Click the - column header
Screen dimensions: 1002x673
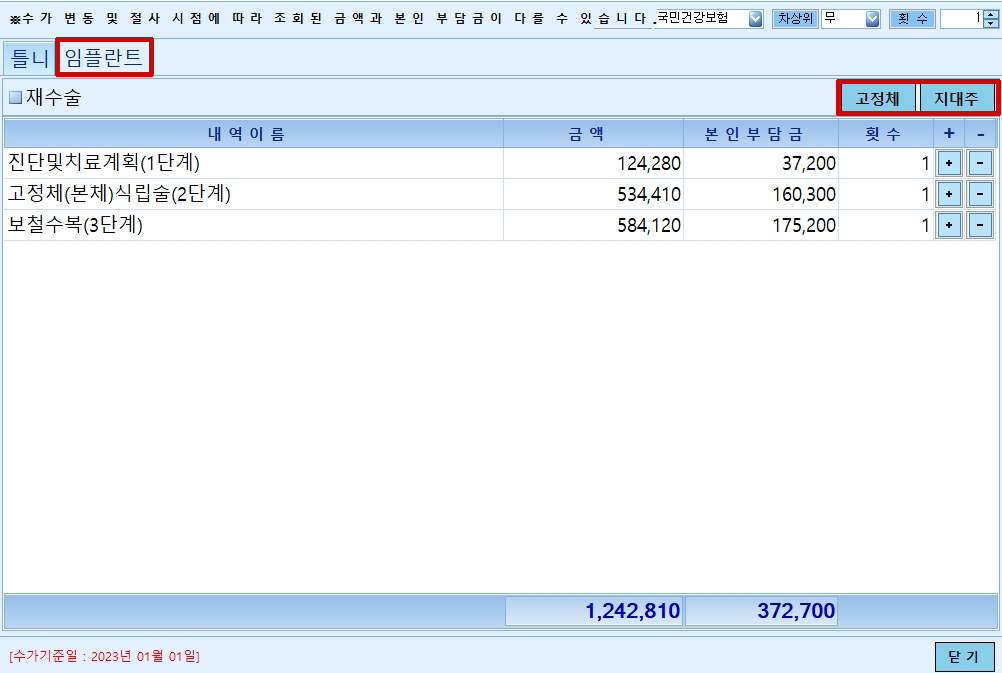click(980, 134)
